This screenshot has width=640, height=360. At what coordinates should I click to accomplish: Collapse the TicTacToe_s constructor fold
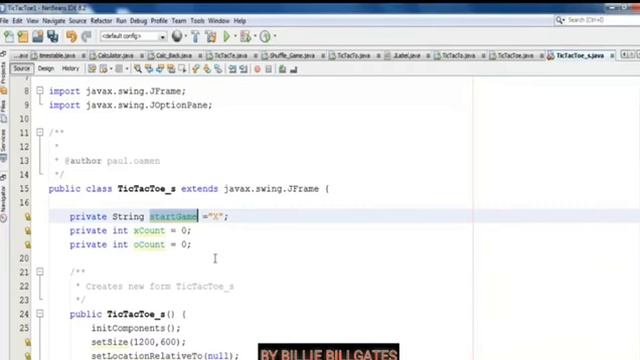pos(40,314)
